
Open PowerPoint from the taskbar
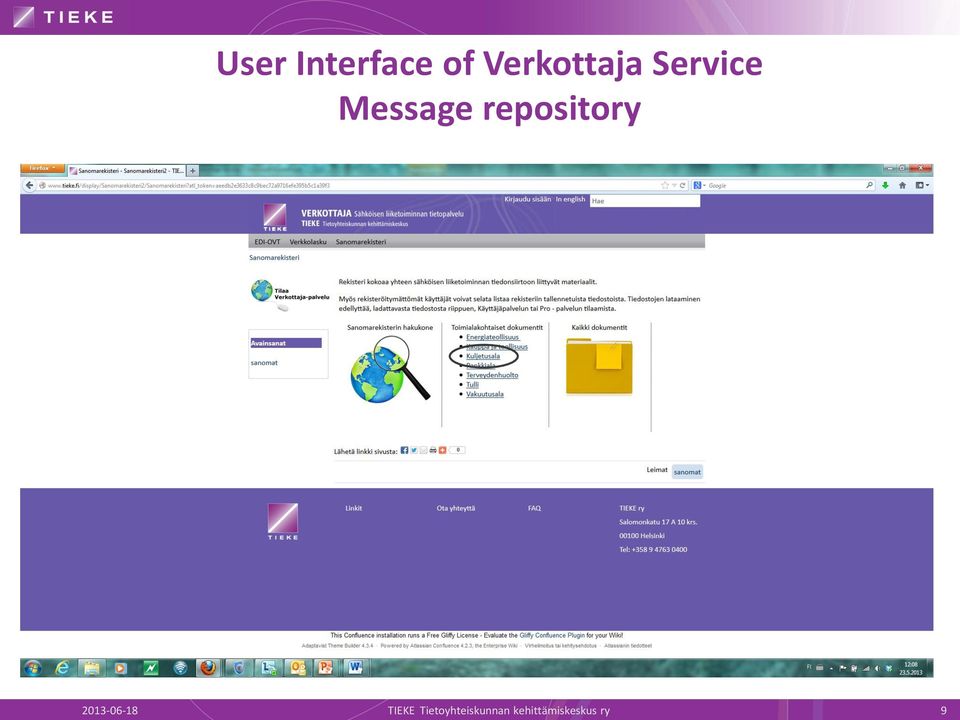pos(326,668)
